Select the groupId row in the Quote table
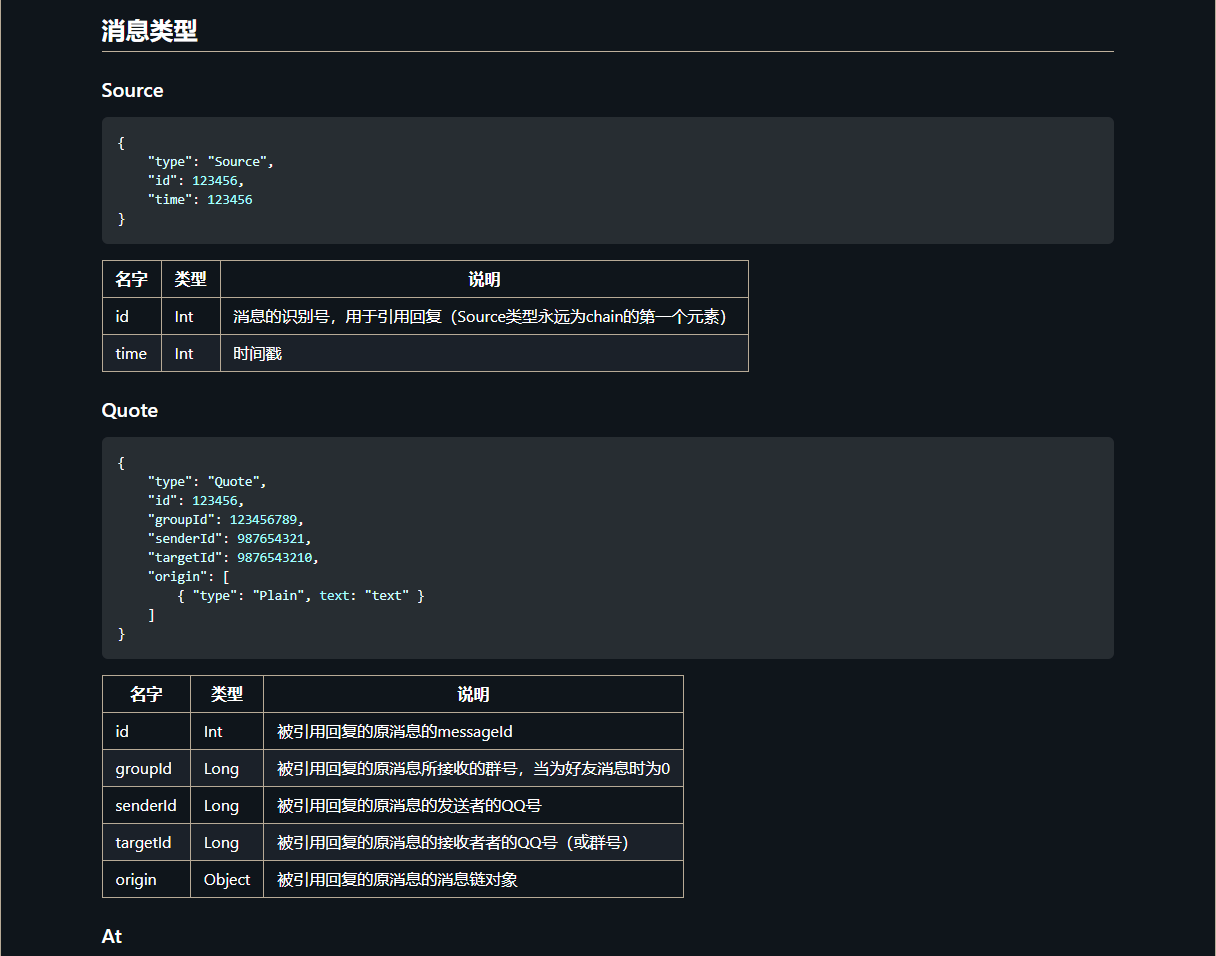 [144, 768]
